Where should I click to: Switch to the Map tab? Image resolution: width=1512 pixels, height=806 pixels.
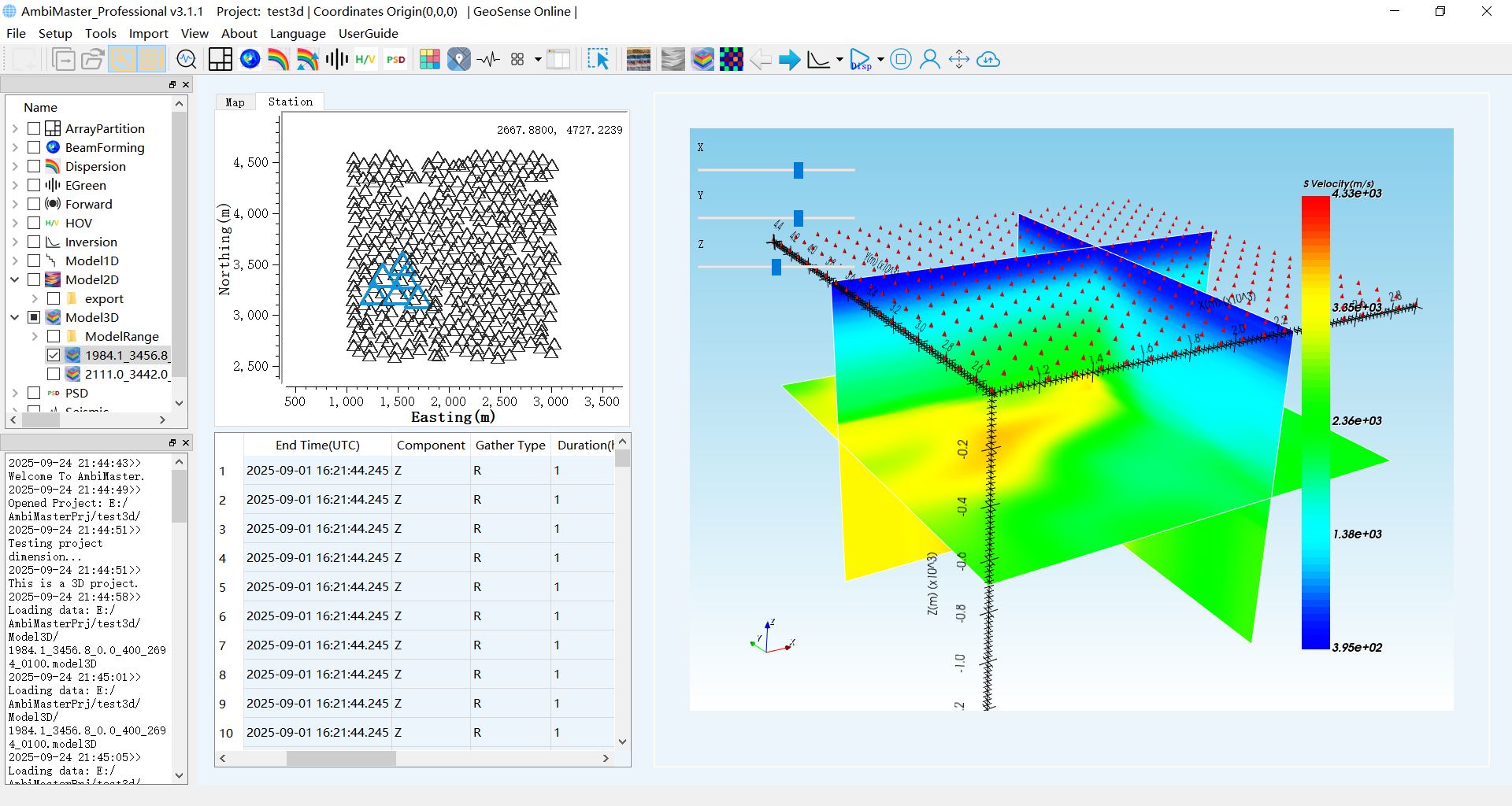(x=235, y=102)
